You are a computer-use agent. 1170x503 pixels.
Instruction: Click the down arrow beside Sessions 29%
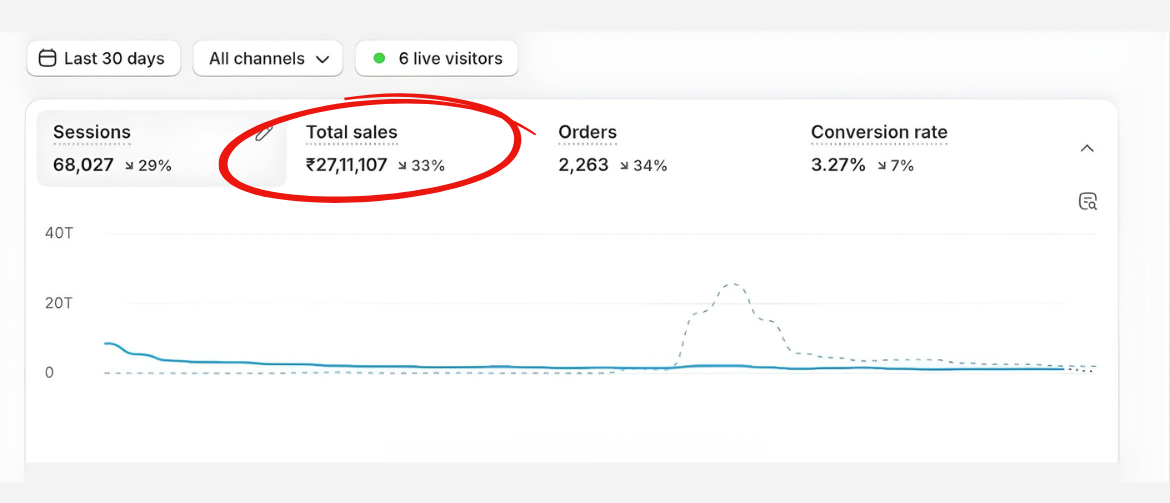[x=130, y=166]
